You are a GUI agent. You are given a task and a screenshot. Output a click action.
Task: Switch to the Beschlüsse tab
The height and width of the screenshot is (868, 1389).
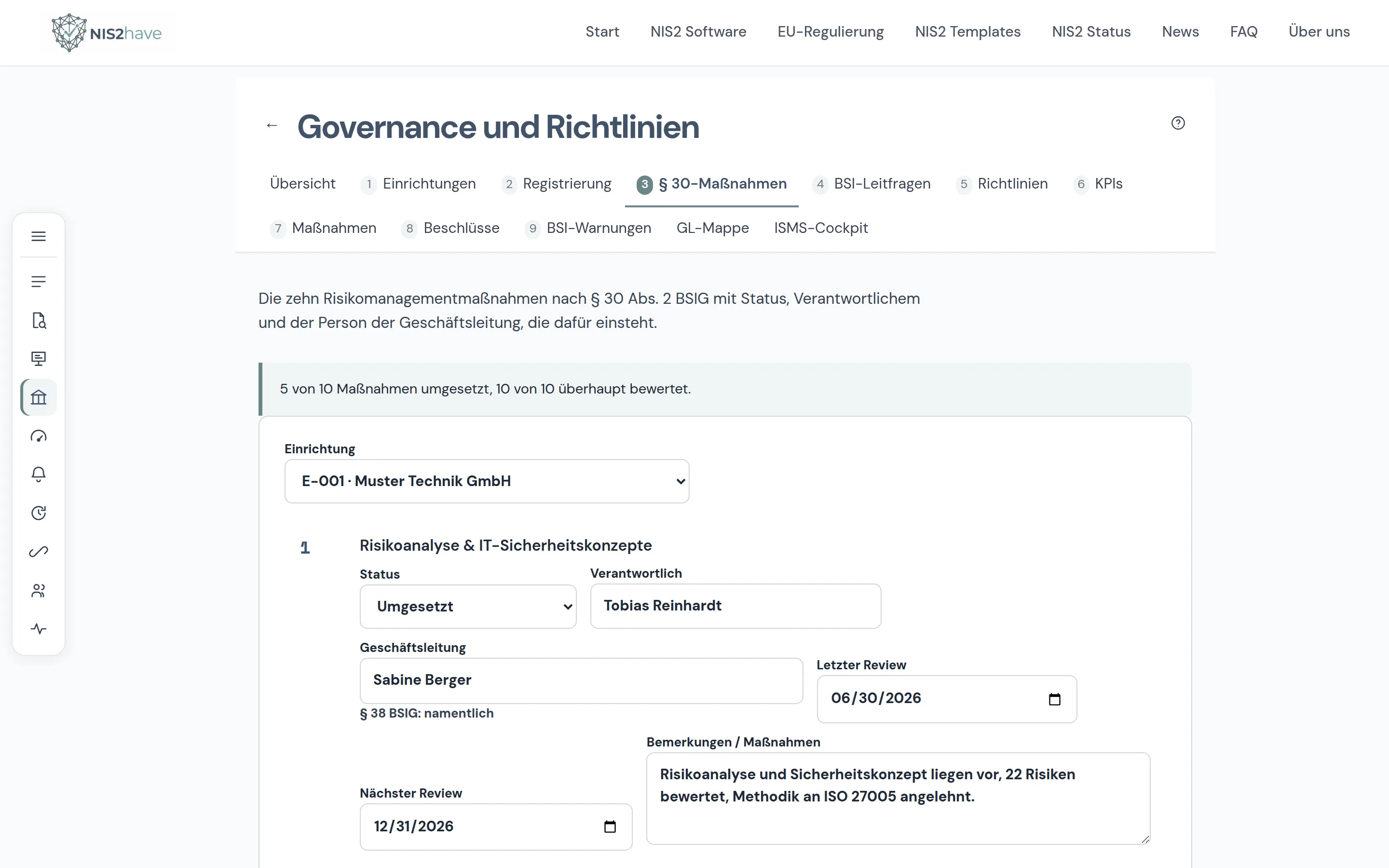450,228
